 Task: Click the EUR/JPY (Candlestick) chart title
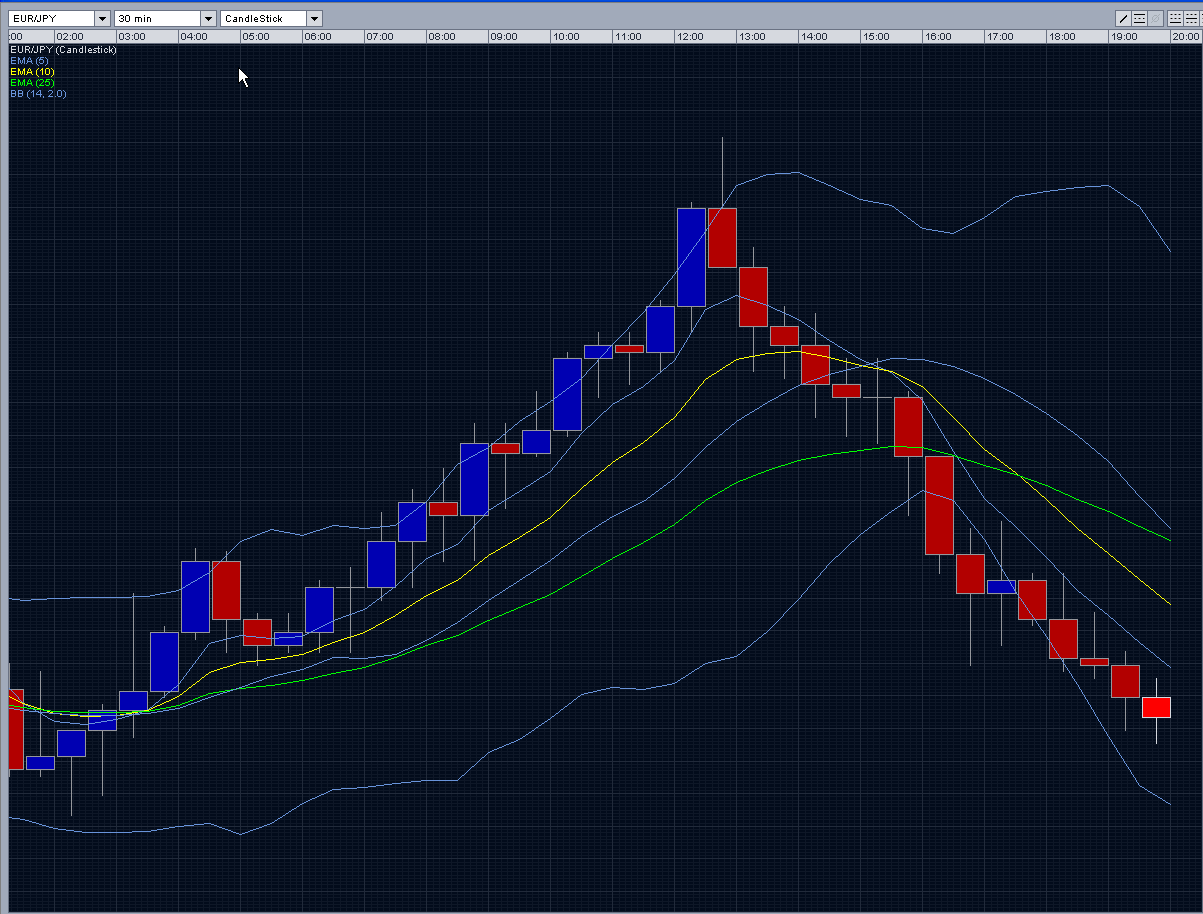(x=64, y=49)
